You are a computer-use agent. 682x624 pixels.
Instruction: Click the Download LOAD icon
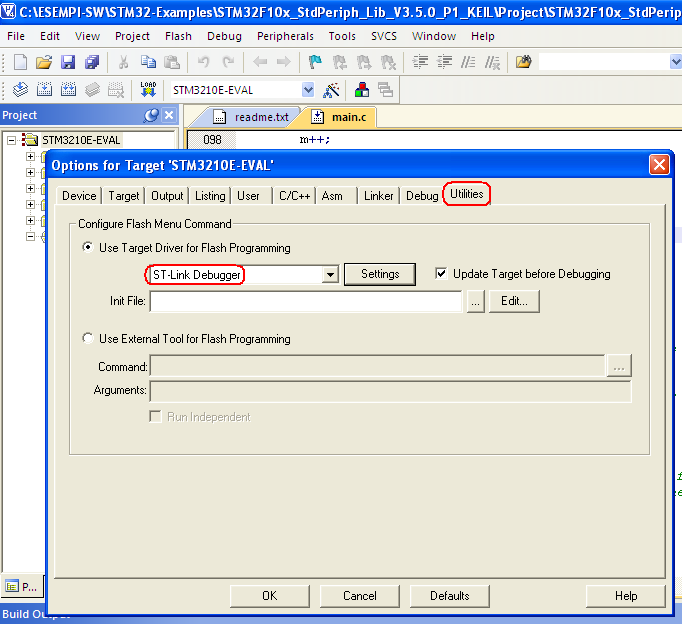pyautogui.click(x=148, y=90)
